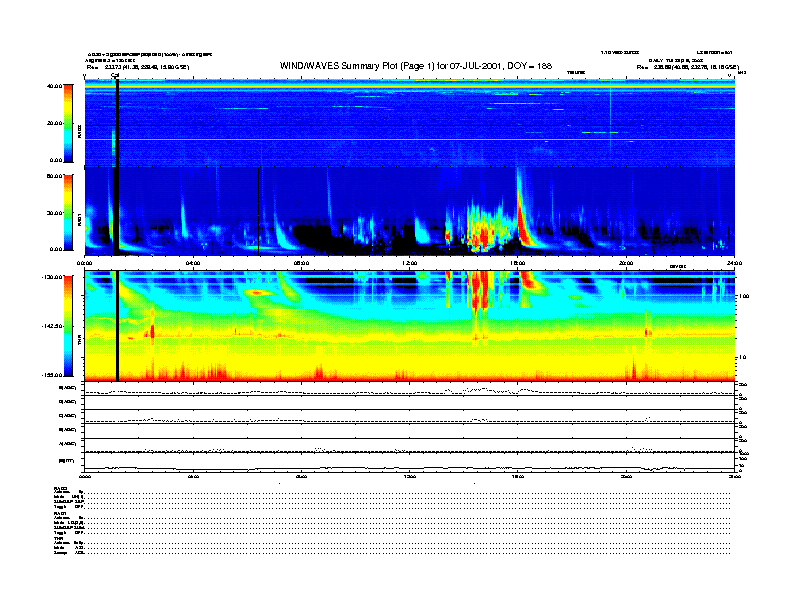This screenshot has height=612, width=792.
Task: Click the TNR panel color scale bar
Action: pos(68,326)
